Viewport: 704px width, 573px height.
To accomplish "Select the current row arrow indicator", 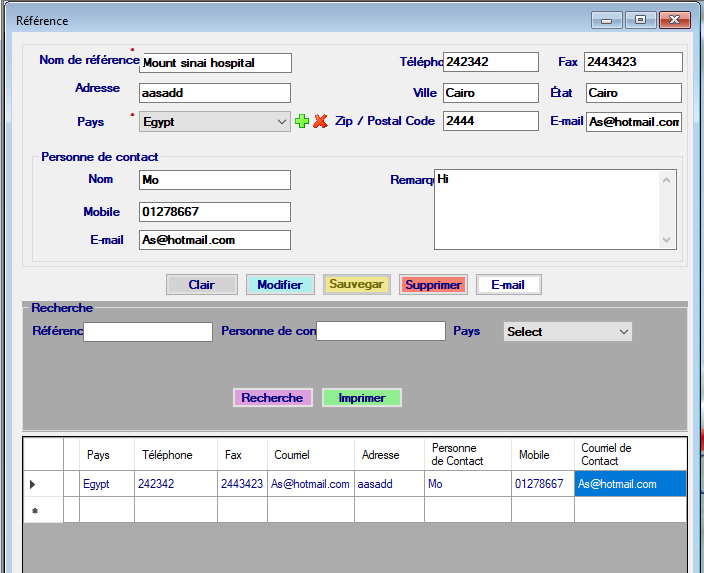I will tap(33, 484).
